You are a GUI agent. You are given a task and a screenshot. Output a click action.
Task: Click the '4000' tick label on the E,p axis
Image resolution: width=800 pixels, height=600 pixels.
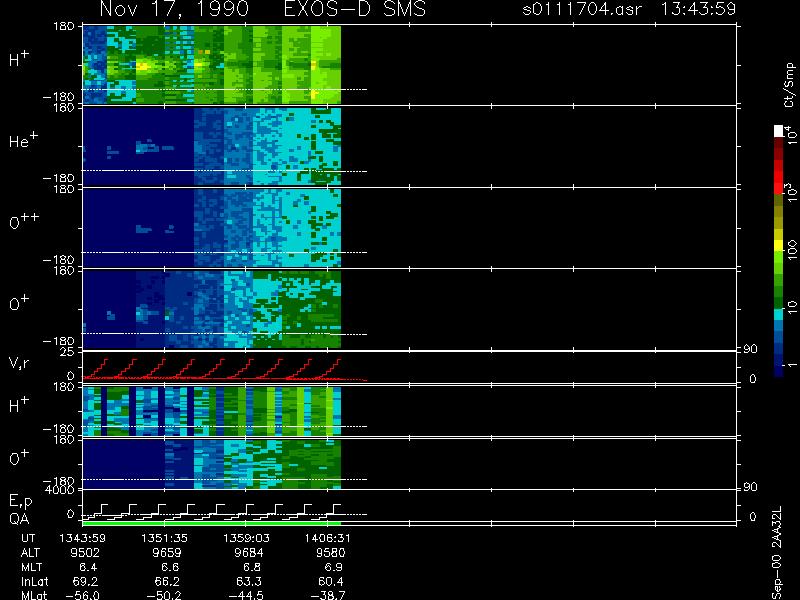coord(62,490)
